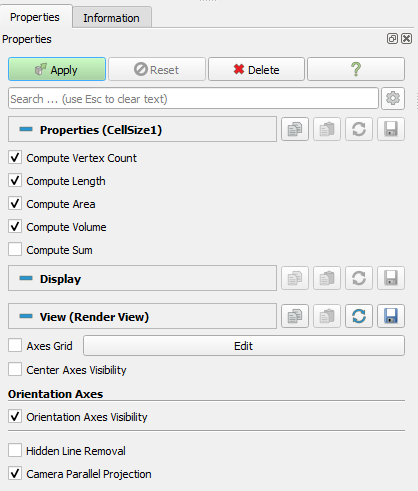Reset the Render View settings to defaults
The width and height of the screenshot is (418, 491).
pyautogui.click(x=359, y=316)
